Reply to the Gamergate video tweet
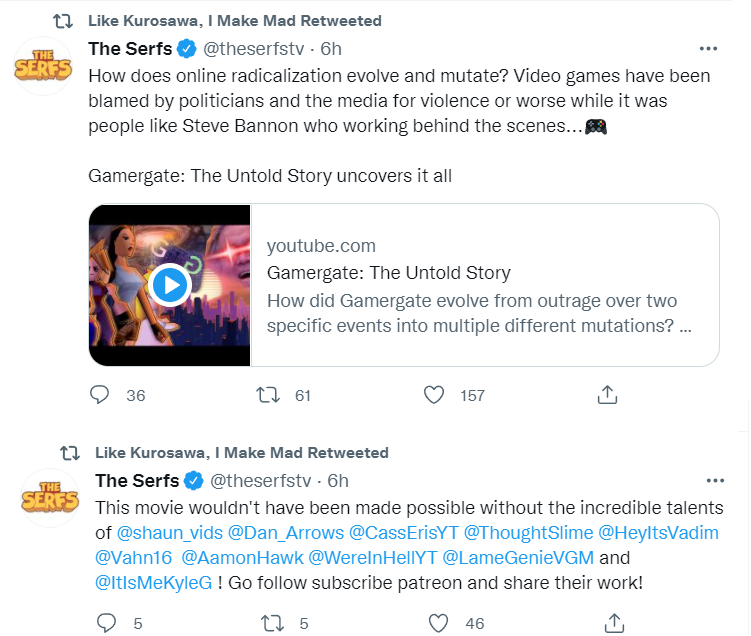The image size is (751, 636). coord(99,395)
